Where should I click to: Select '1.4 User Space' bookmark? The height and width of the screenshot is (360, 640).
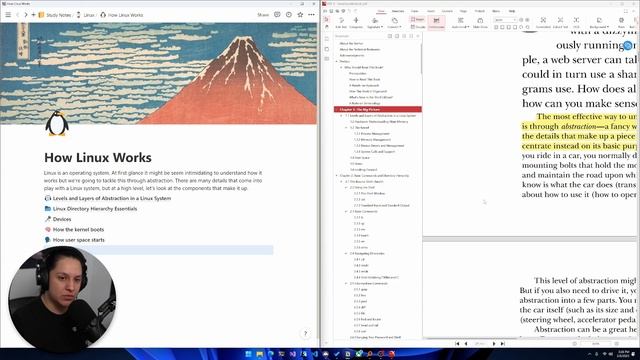coord(360,158)
